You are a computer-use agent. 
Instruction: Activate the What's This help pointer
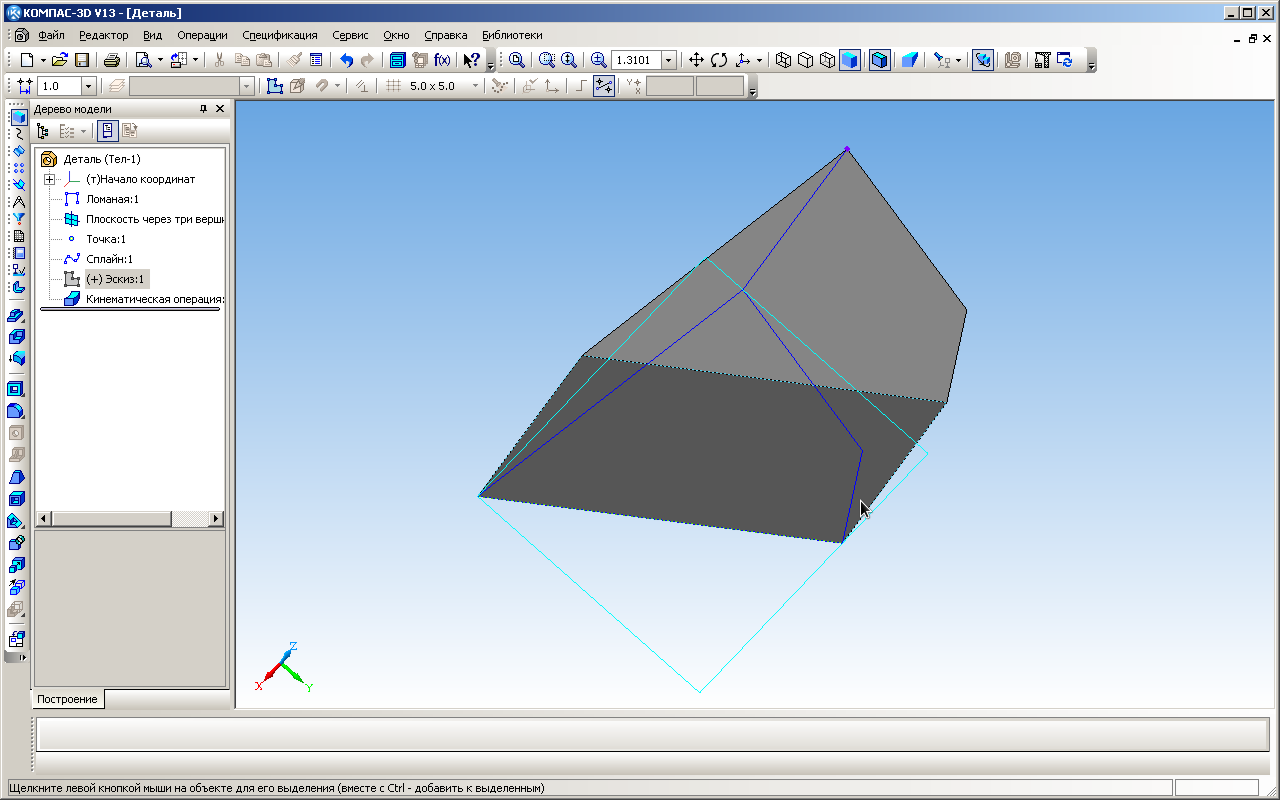tap(472, 60)
